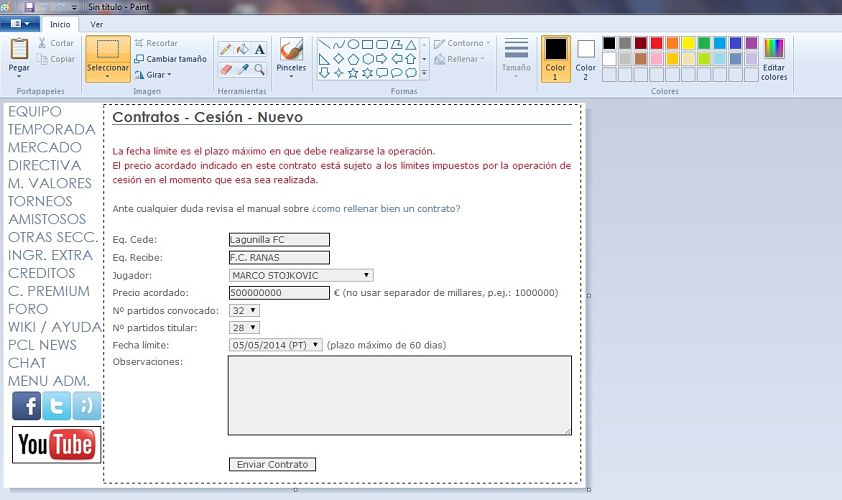The width and height of the screenshot is (842, 500).
Task: Select the Fill with color bucket tool
Action: click(x=243, y=49)
